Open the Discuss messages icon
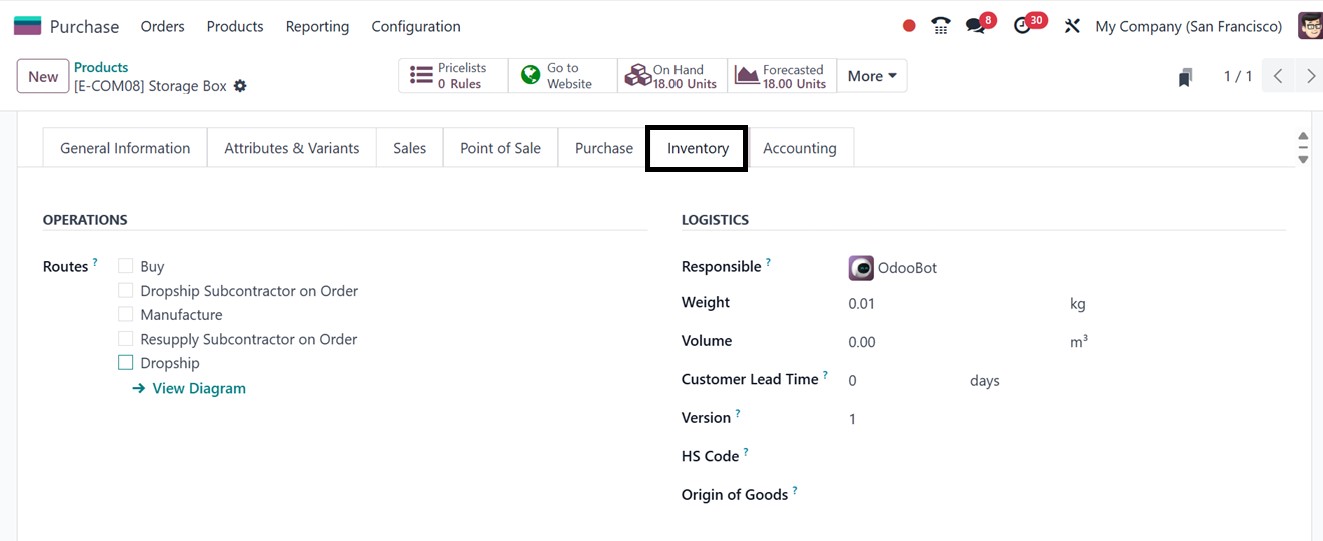Viewport: 1323px width, 541px height. 976,26
